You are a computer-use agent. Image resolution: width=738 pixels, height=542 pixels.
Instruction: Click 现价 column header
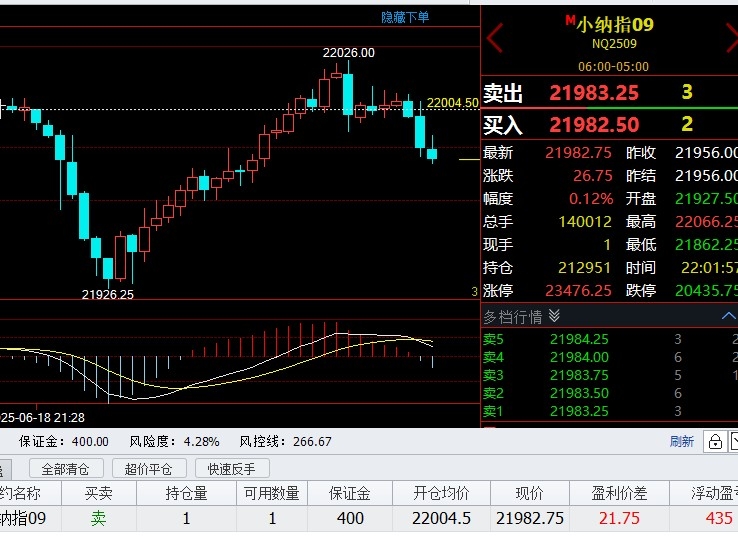pos(529,493)
